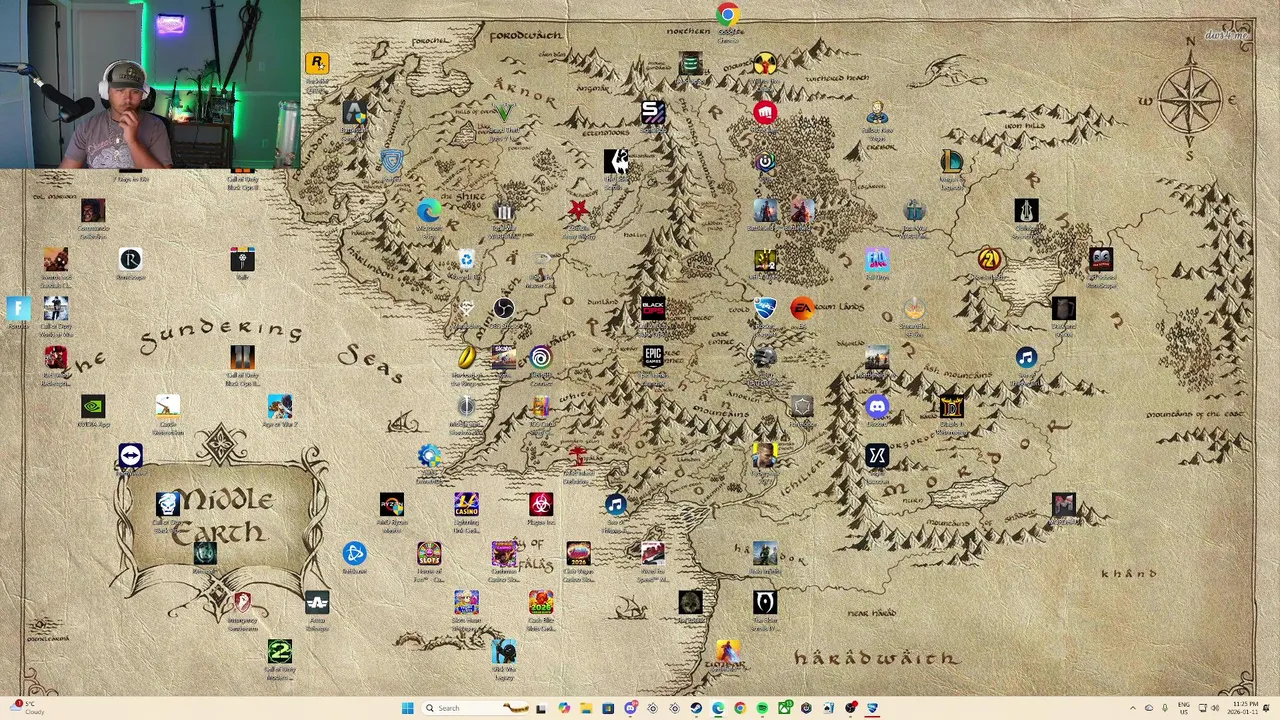Select the Black Ops desktop icon
Image resolution: width=1280 pixels, height=720 pixels.
tap(653, 308)
